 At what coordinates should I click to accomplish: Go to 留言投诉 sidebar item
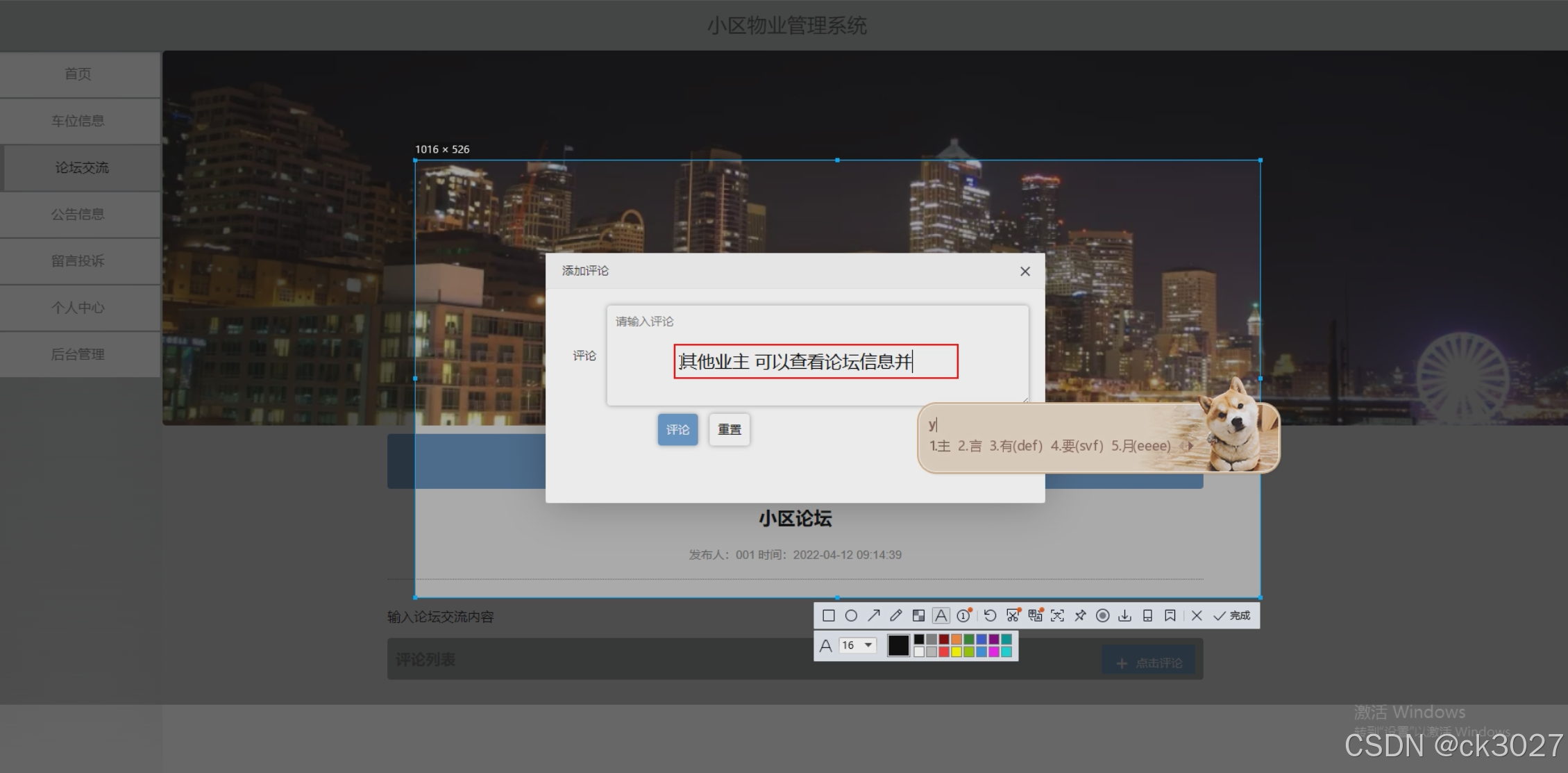pos(78,261)
